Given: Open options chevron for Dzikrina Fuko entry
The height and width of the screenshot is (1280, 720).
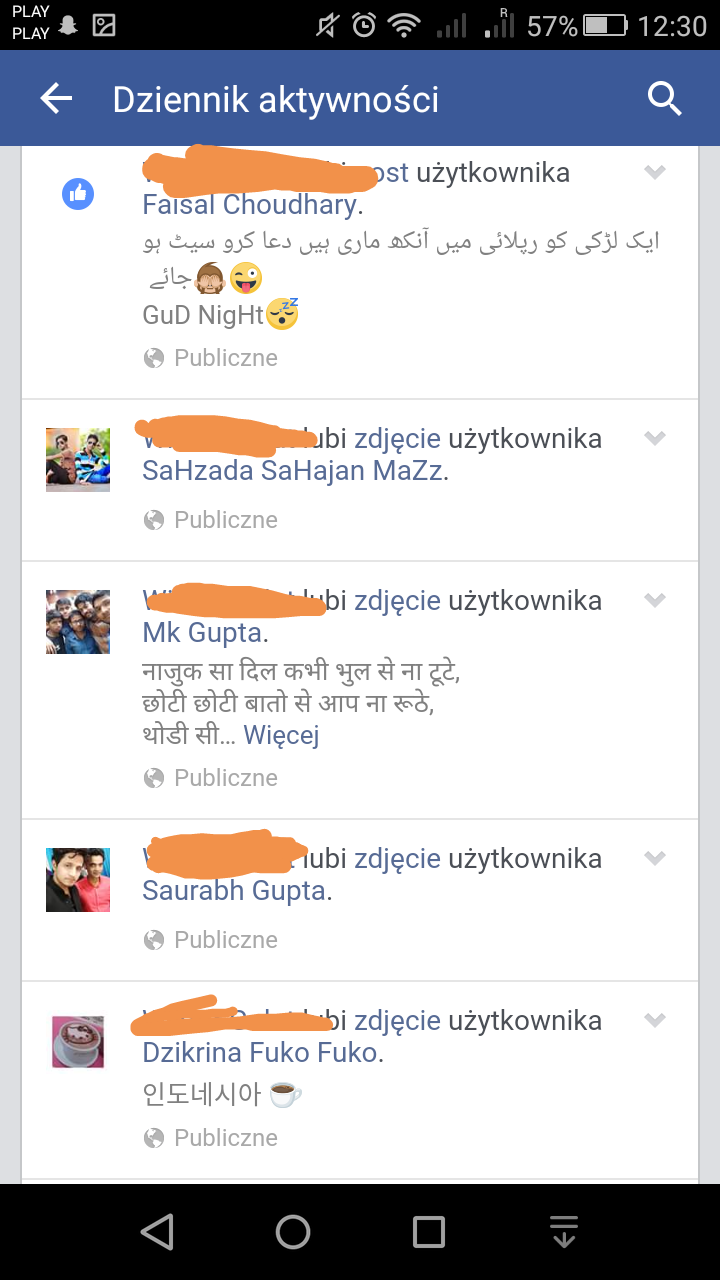Looking at the screenshot, I should coord(655,1020).
